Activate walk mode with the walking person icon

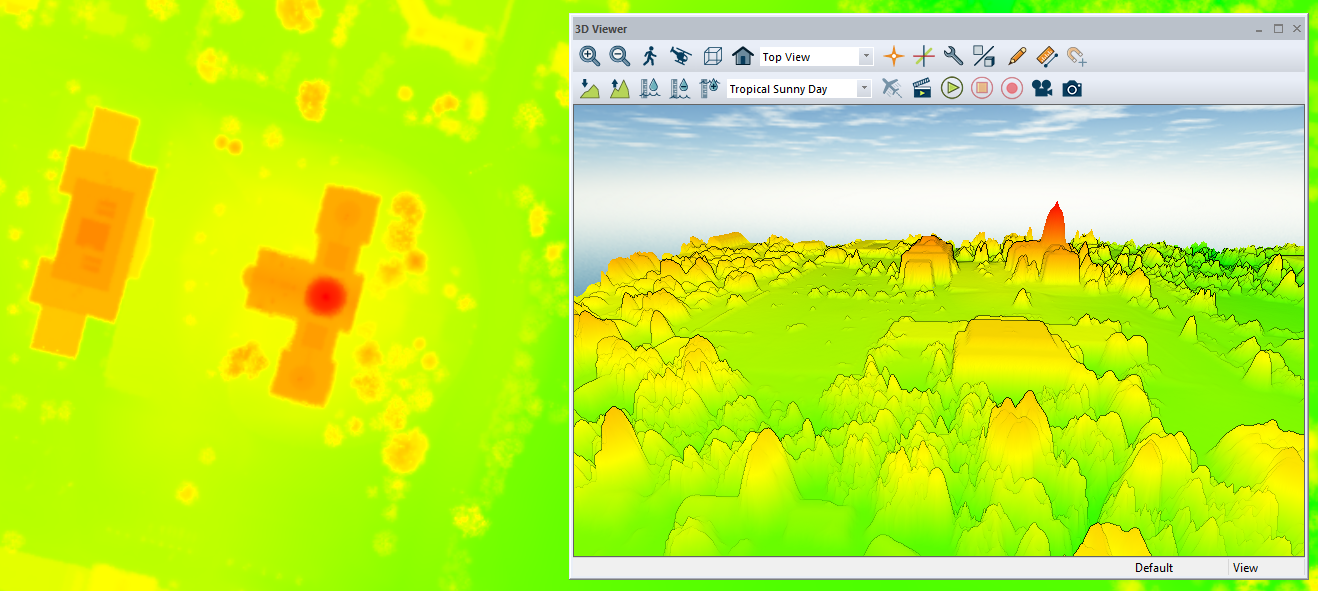(x=650, y=57)
